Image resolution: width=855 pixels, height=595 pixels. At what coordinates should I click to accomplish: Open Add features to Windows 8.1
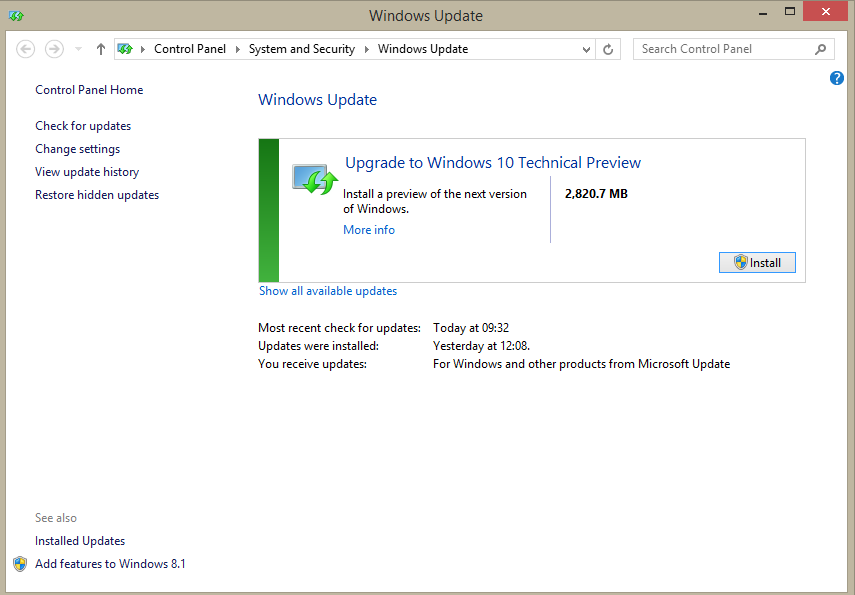point(110,563)
